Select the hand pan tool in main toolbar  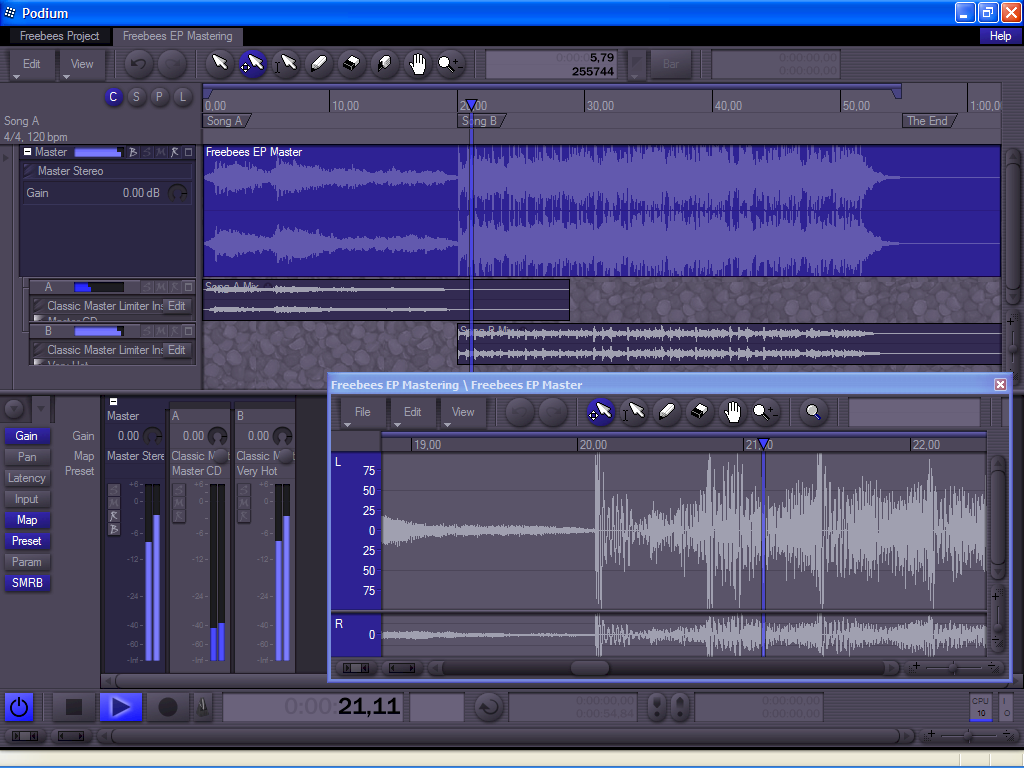click(417, 63)
